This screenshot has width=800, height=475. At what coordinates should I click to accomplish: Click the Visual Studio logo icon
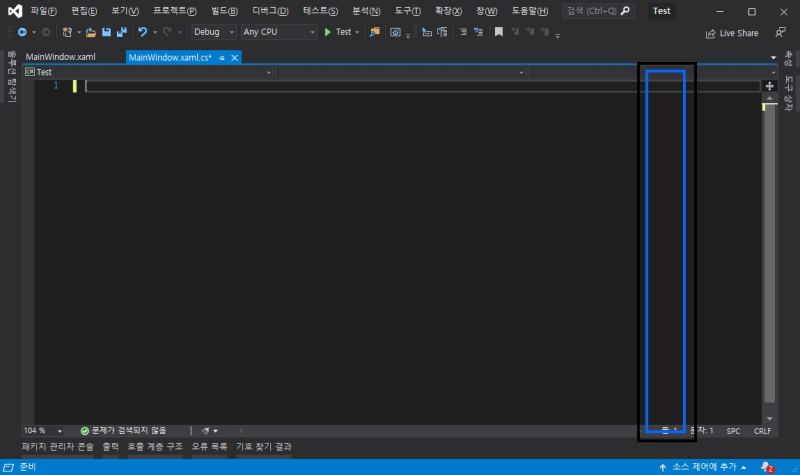pos(15,11)
